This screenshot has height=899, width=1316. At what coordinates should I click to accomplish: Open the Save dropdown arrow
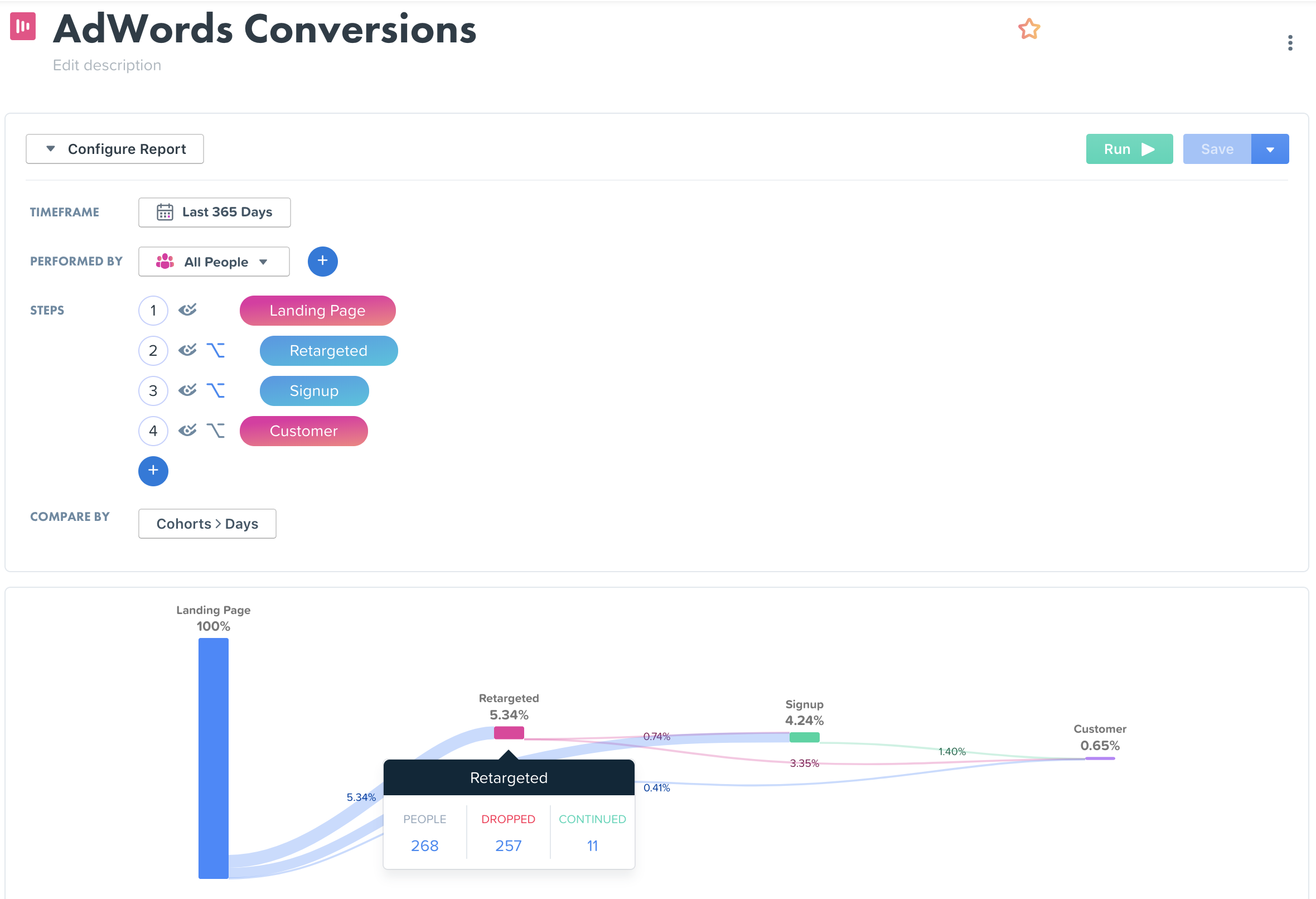[x=1270, y=149]
